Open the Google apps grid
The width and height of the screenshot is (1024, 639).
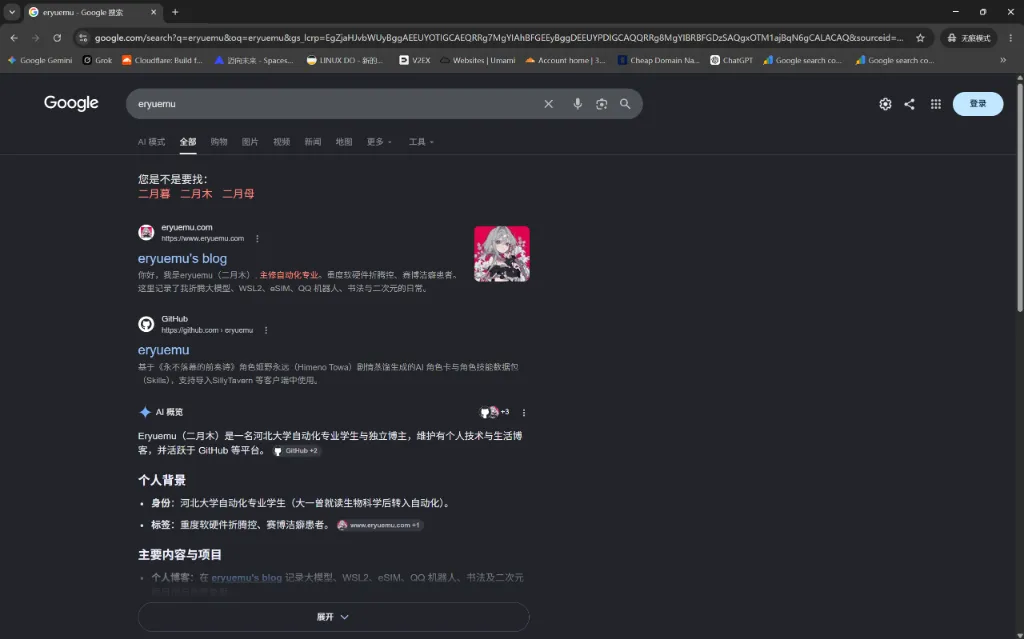click(936, 104)
